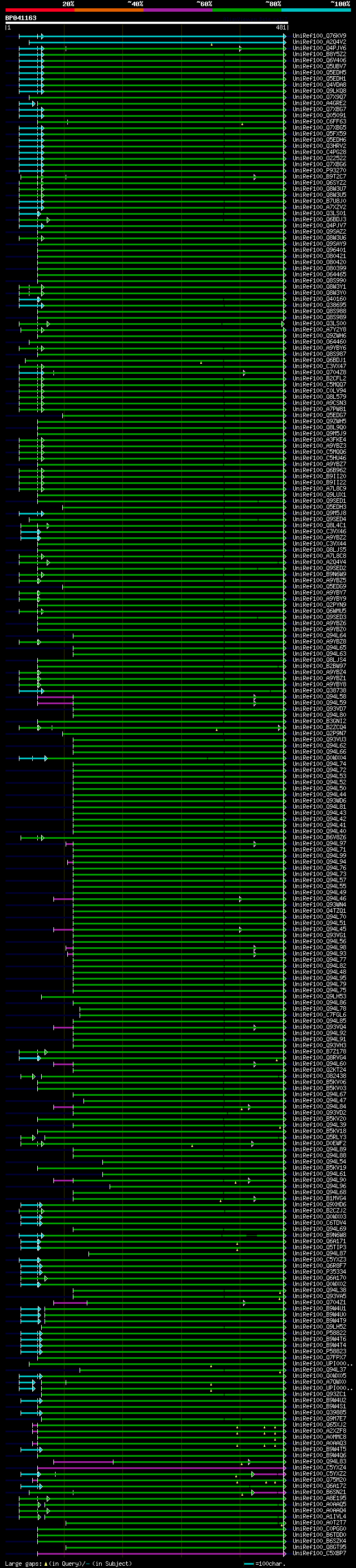Click the orange ~40% identity legend bar
This screenshot has height=1568, width=356.
pyautogui.click(x=109, y=10)
